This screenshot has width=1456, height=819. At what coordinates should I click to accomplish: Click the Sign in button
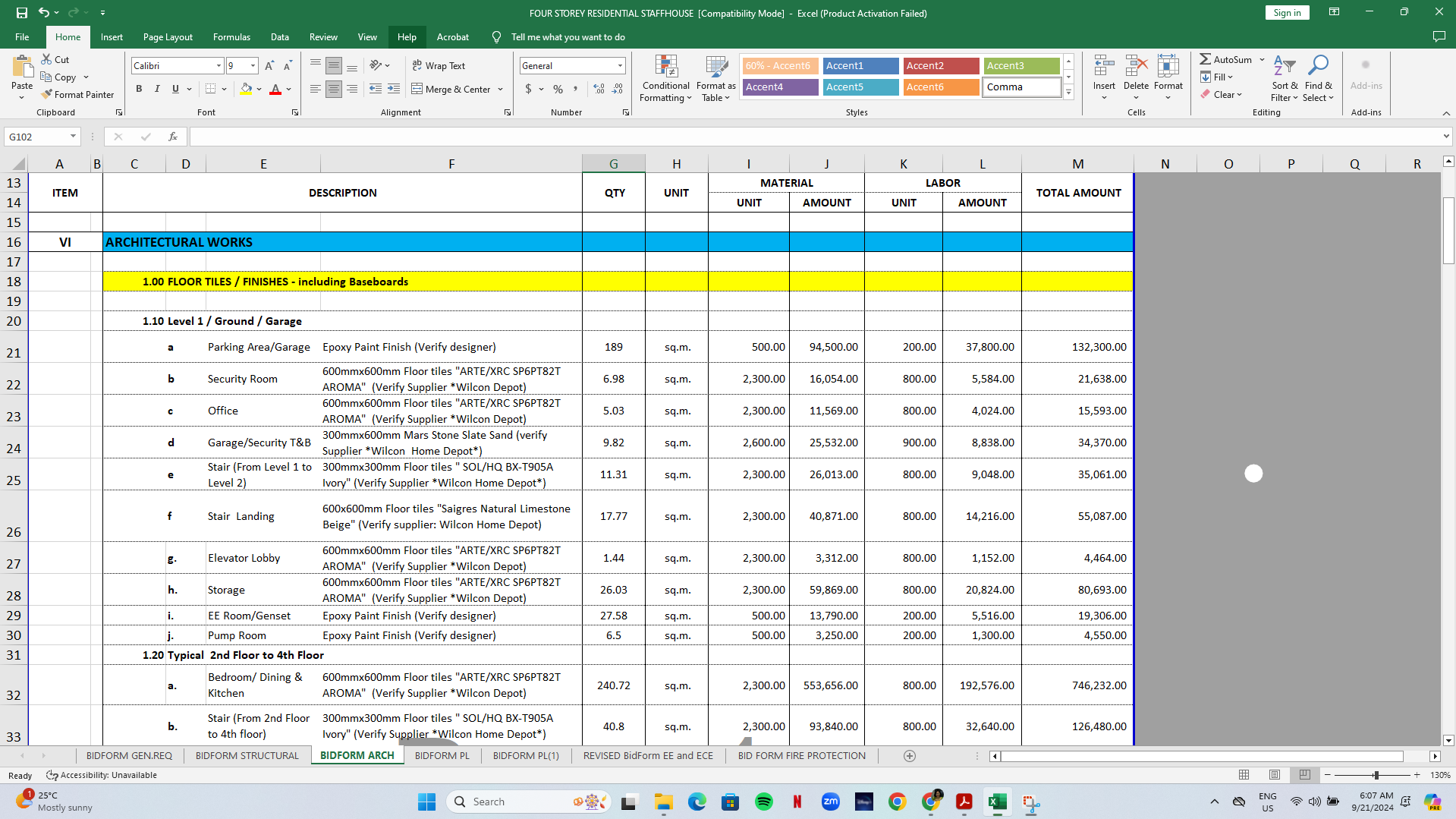pos(1287,13)
